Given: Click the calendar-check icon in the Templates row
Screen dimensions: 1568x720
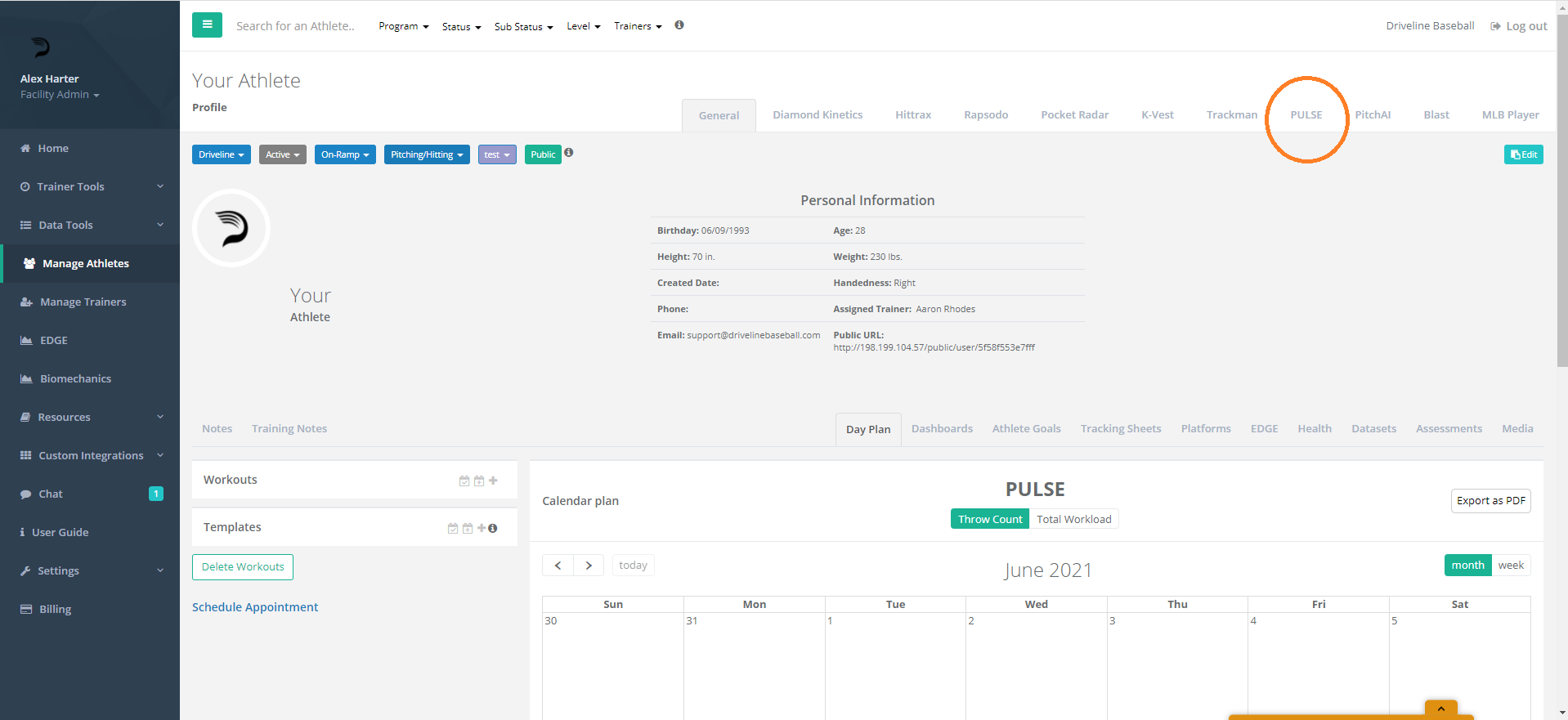Looking at the screenshot, I should coord(453,528).
